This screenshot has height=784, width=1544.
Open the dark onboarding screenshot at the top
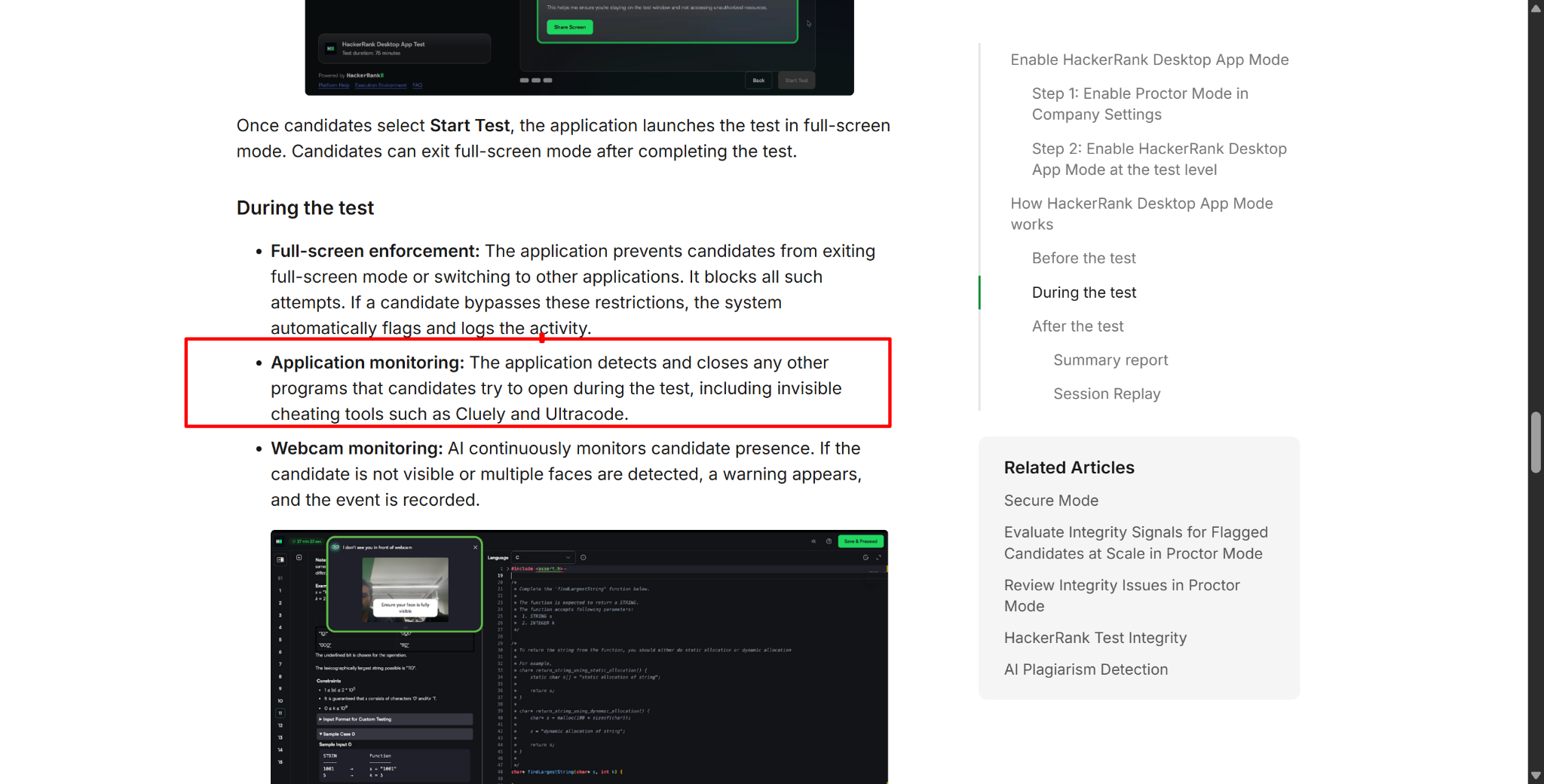pyautogui.click(x=579, y=47)
